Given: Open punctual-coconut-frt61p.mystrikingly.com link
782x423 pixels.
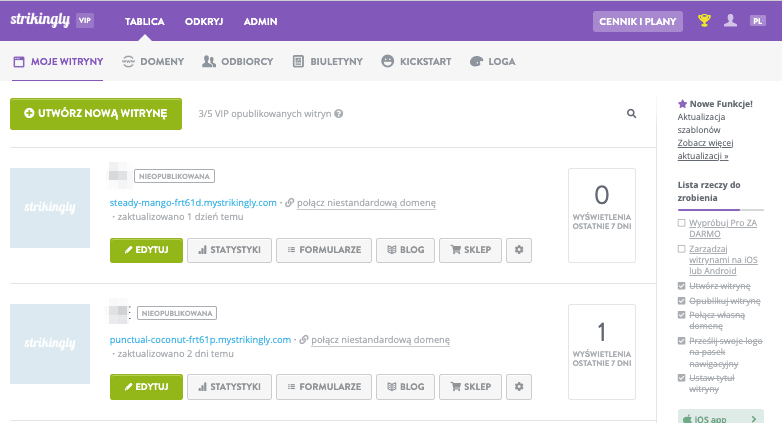Looking at the screenshot, I should pyautogui.click(x=200, y=339).
